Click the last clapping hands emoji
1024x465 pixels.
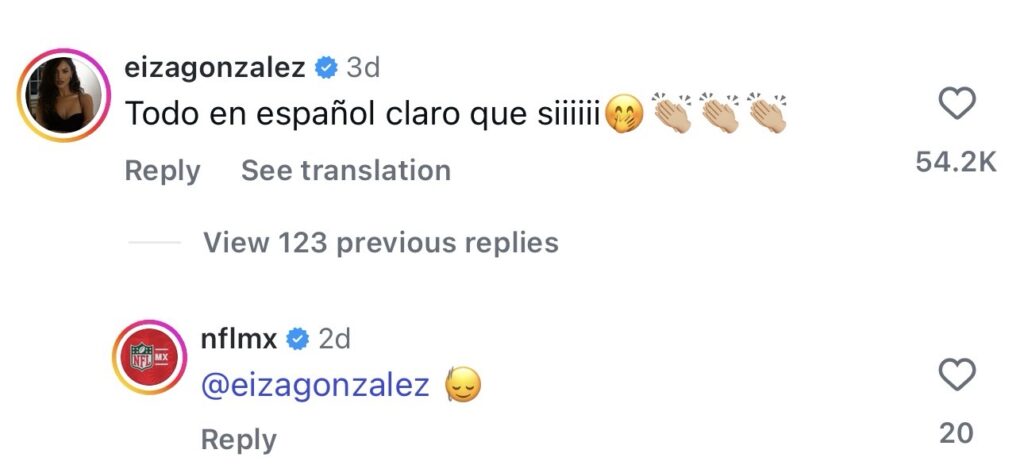coord(765,114)
